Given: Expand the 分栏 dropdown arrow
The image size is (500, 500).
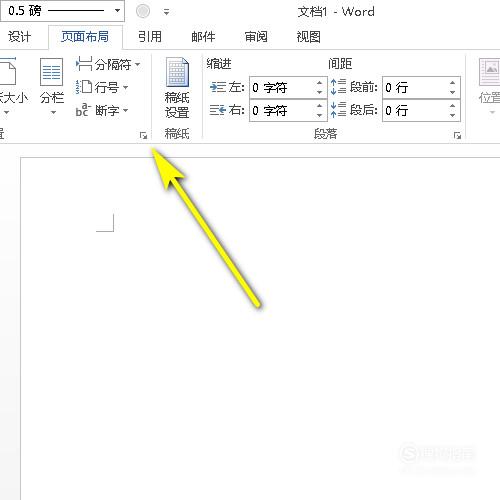Looking at the screenshot, I should [53, 112].
